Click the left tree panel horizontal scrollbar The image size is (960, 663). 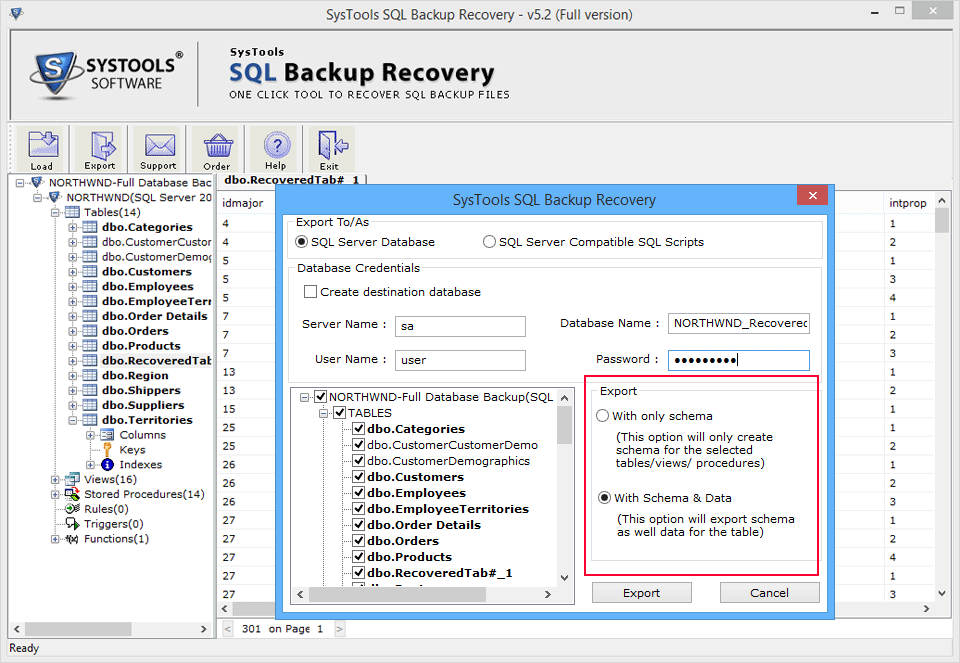click(78, 629)
